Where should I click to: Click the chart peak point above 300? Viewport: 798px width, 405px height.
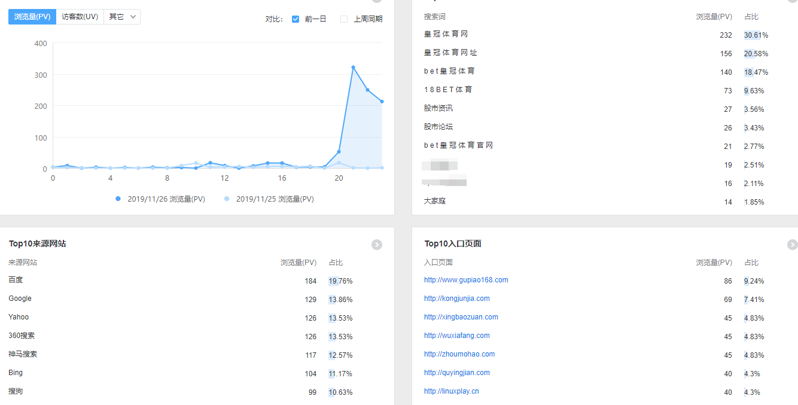click(353, 67)
